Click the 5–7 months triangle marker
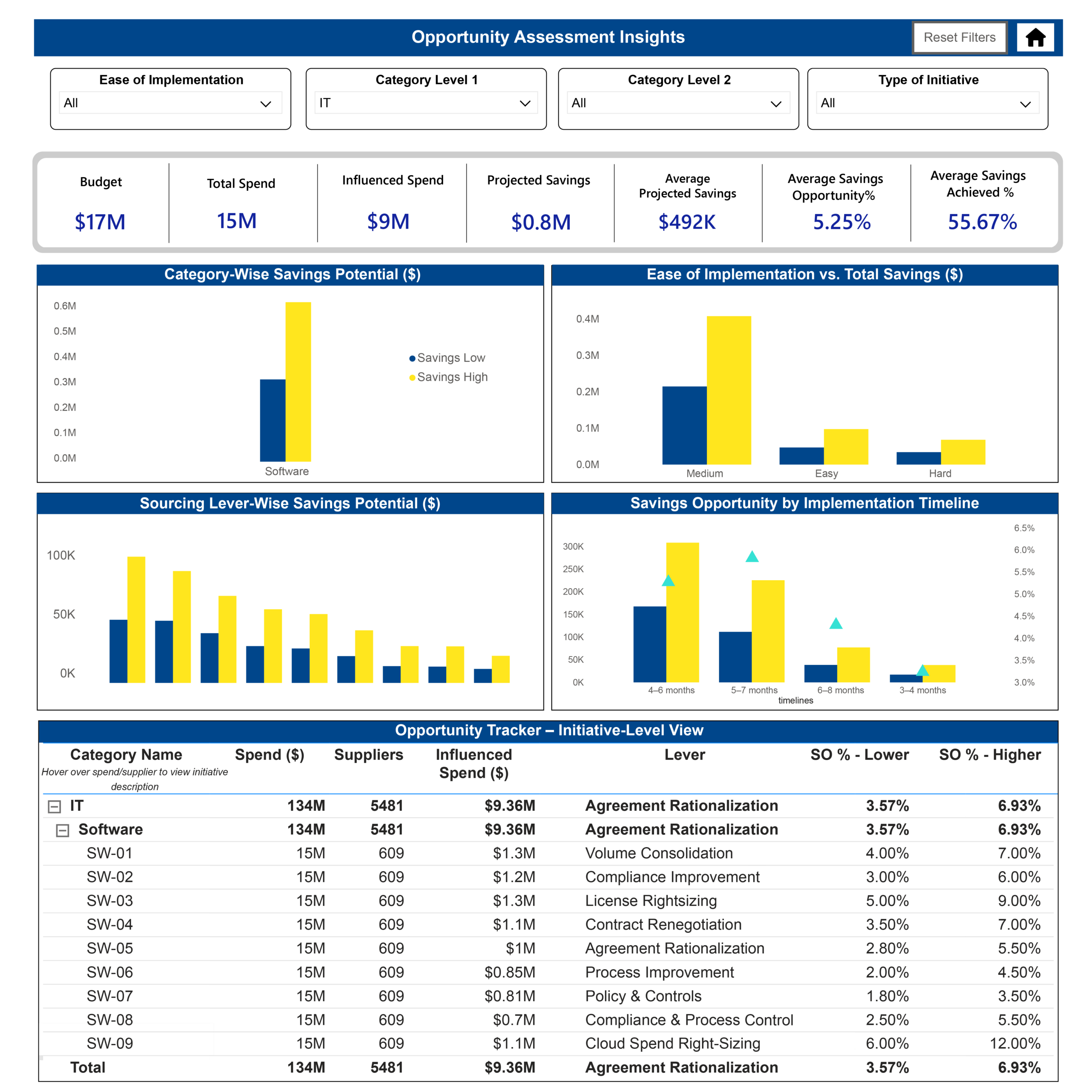The image size is (1092, 1092). click(752, 557)
